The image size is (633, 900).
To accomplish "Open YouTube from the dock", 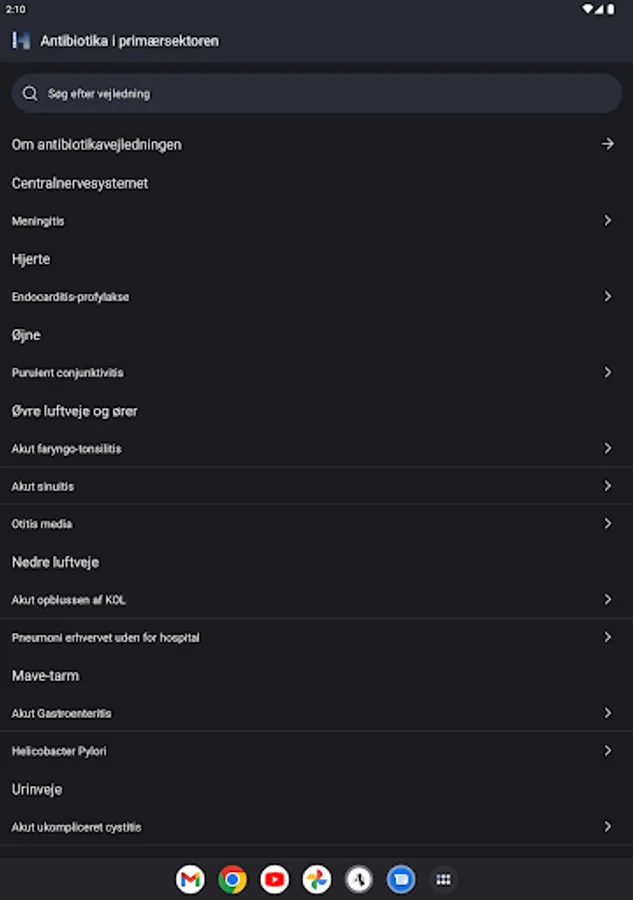I will click(274, 879).
